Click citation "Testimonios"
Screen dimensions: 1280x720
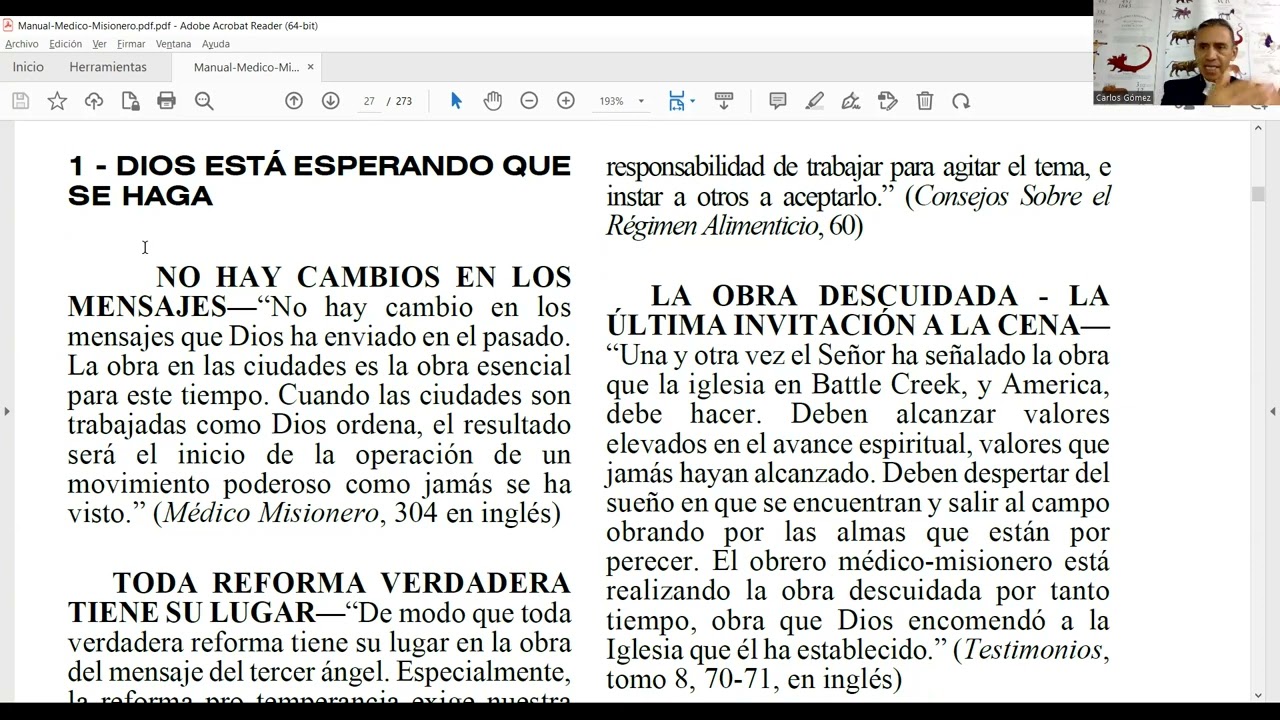coord(1033,650)
